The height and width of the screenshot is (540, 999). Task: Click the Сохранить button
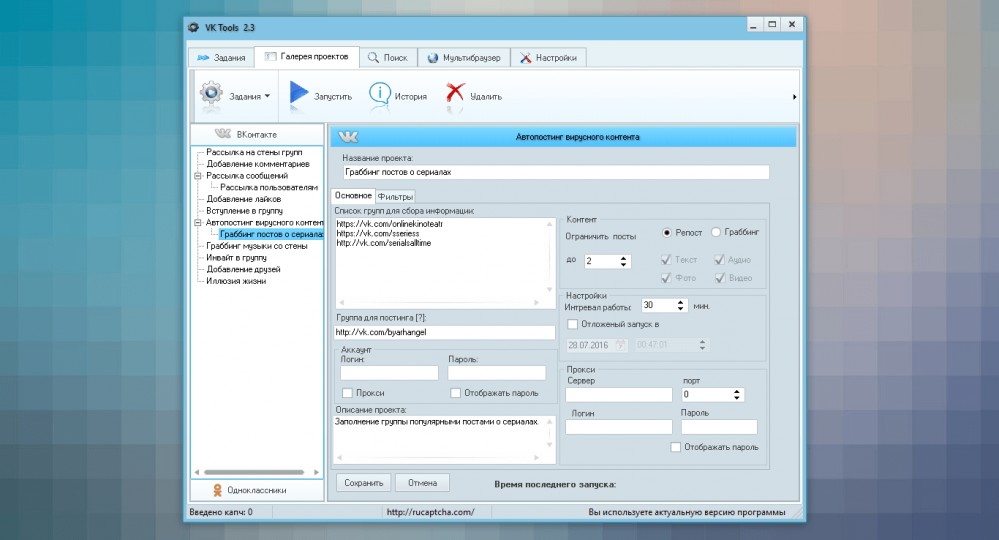click(x=363, y=483)
